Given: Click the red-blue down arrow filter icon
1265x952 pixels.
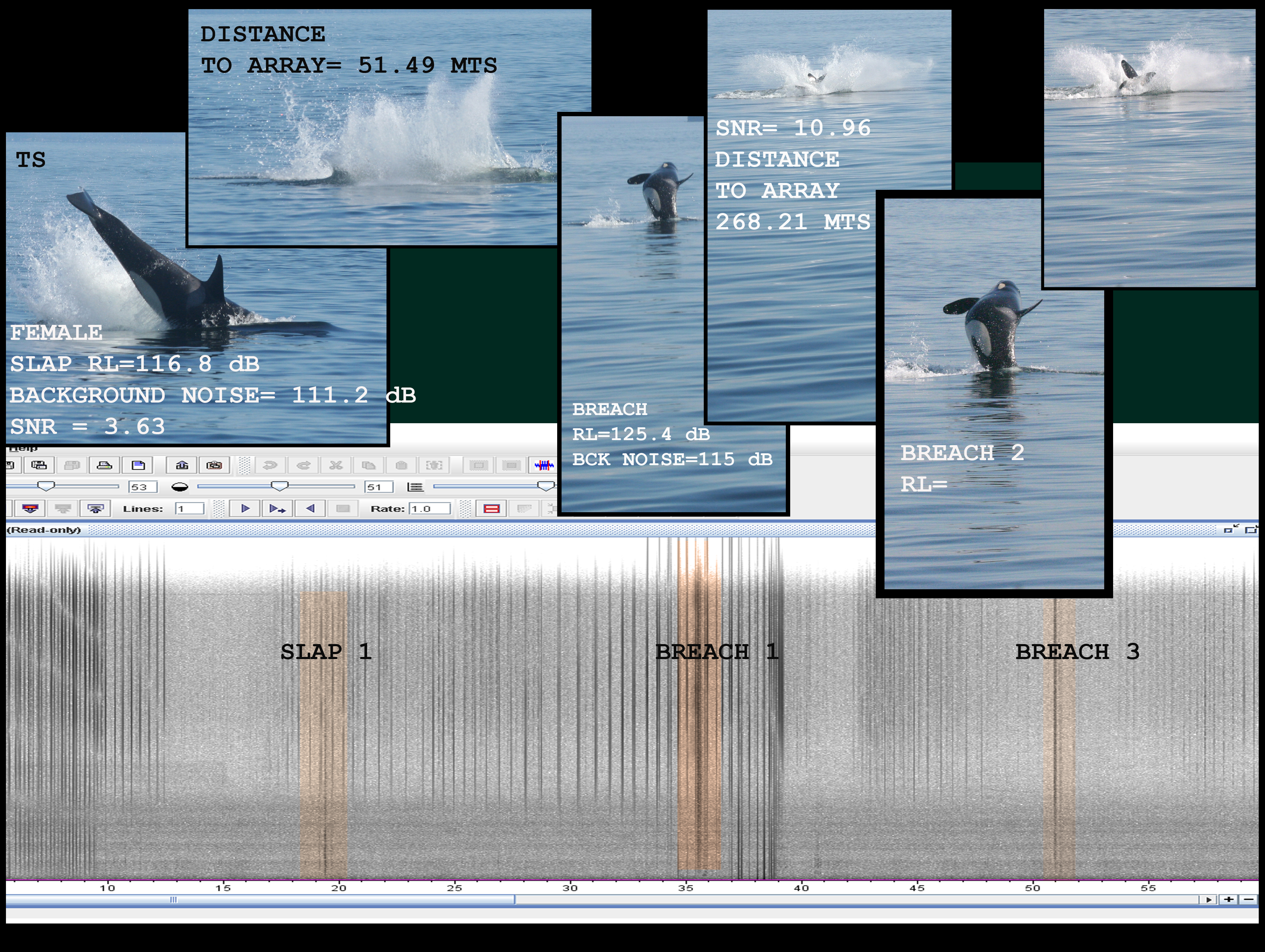Looking at the screenshot, I should (30, 509).
